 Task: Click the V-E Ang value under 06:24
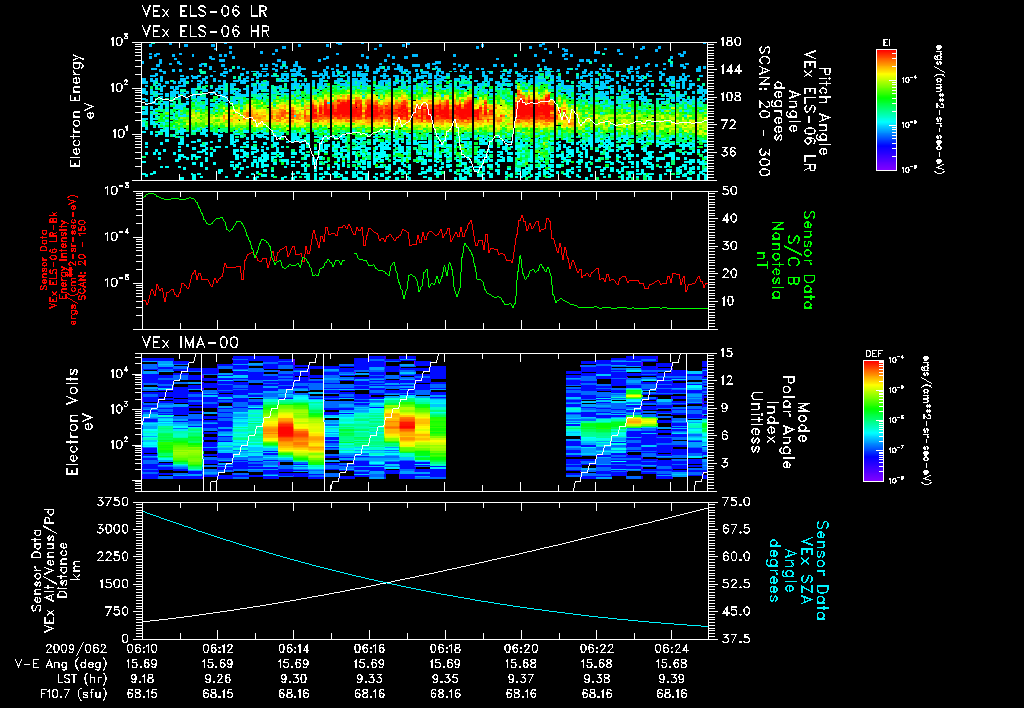pos(672,664)
